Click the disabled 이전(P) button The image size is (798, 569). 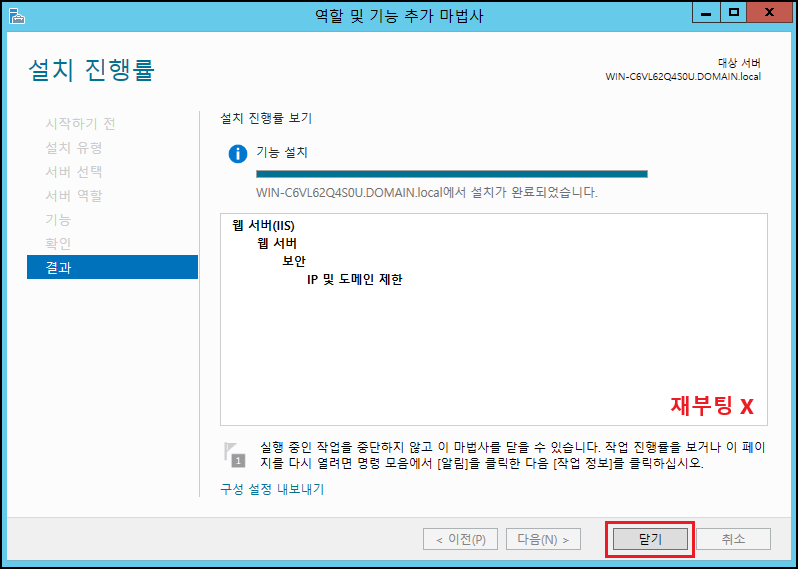coord(460,539)
